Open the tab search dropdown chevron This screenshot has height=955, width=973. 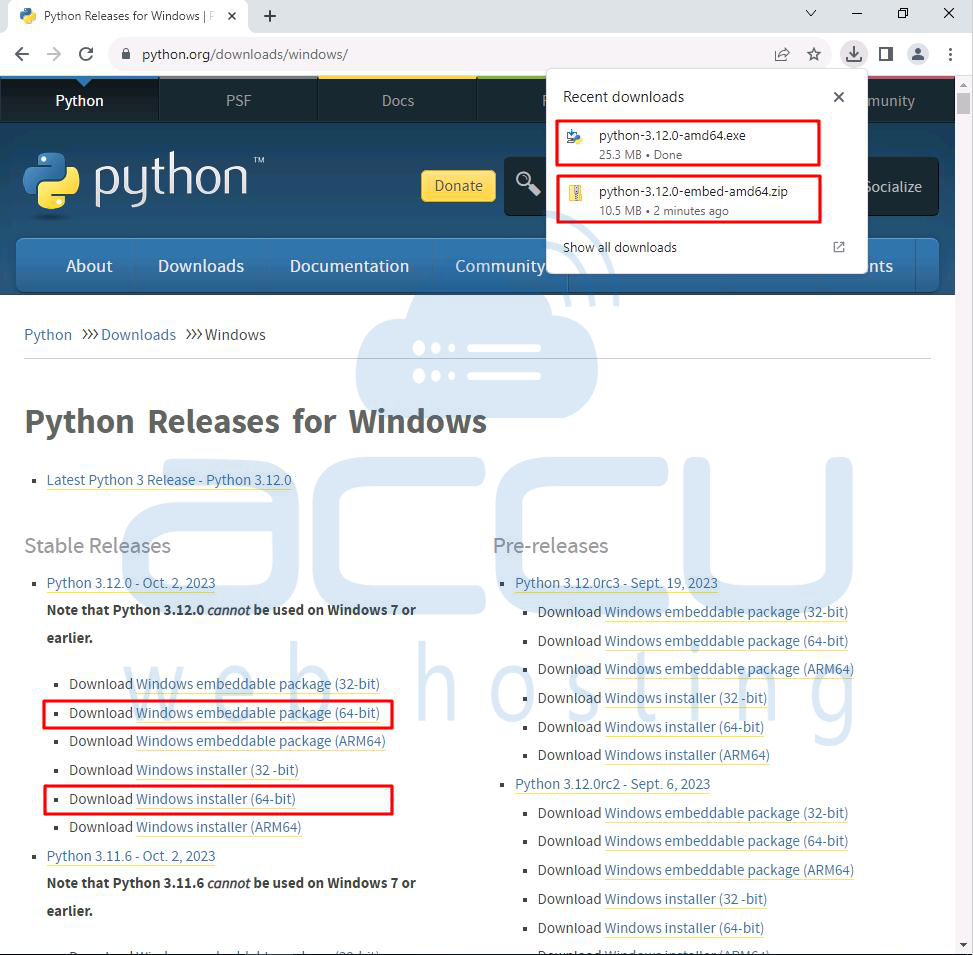810,14
